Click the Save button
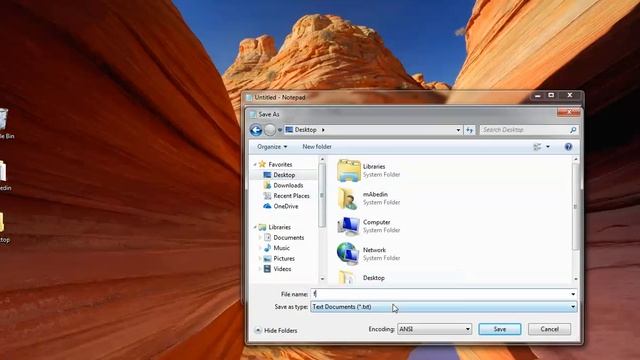This screenshot has height=360, width=640. tap(500, 329)
